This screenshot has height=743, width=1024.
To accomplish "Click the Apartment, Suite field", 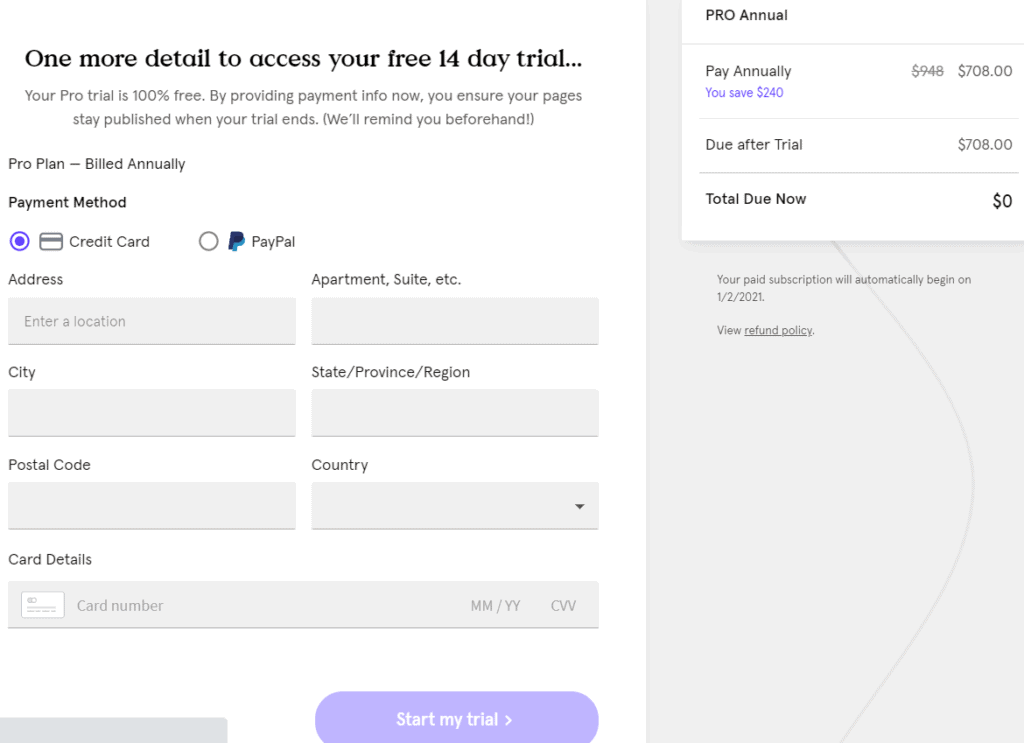I will point(455,321).
